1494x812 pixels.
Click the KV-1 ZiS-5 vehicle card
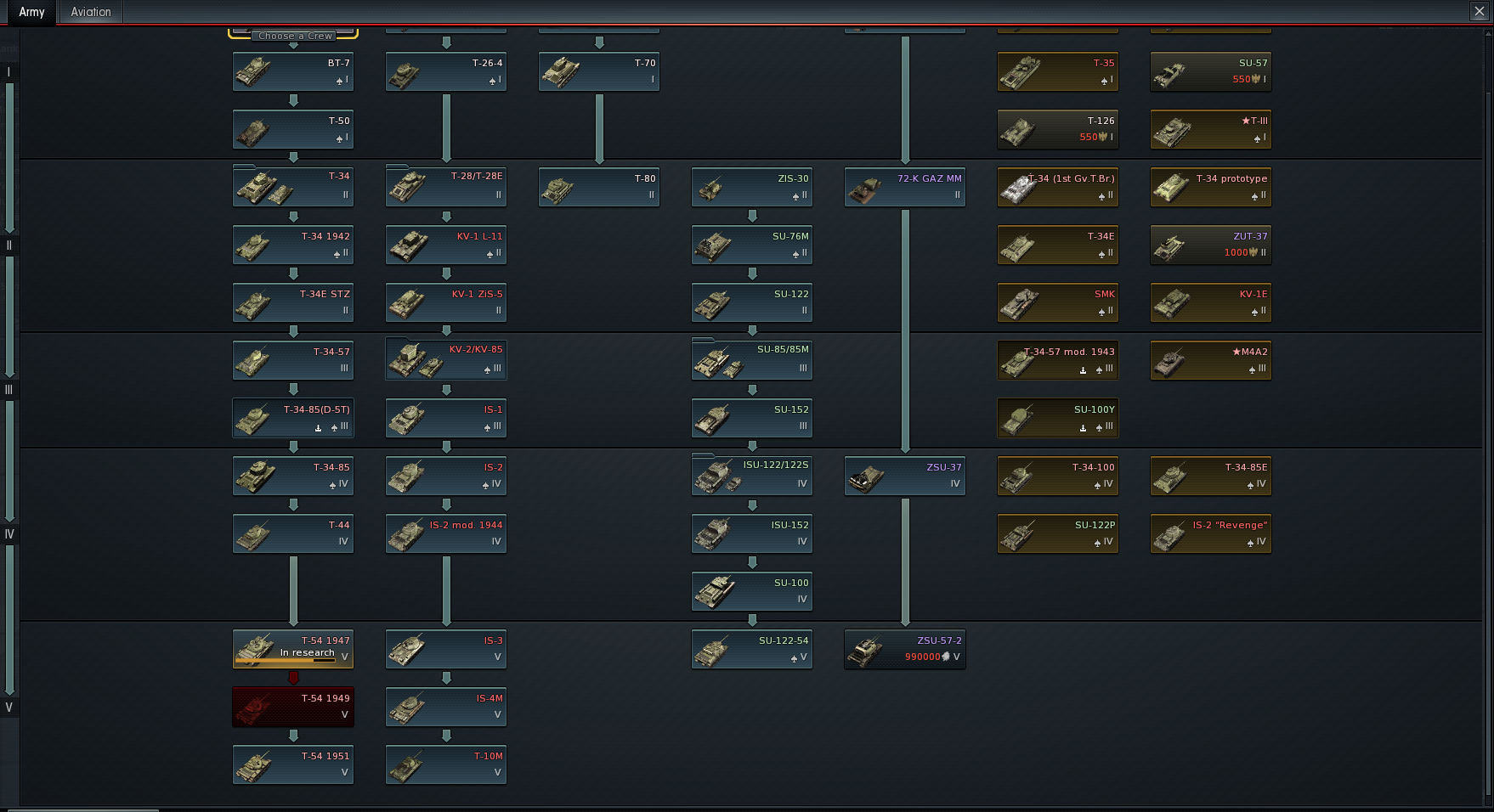446,302
